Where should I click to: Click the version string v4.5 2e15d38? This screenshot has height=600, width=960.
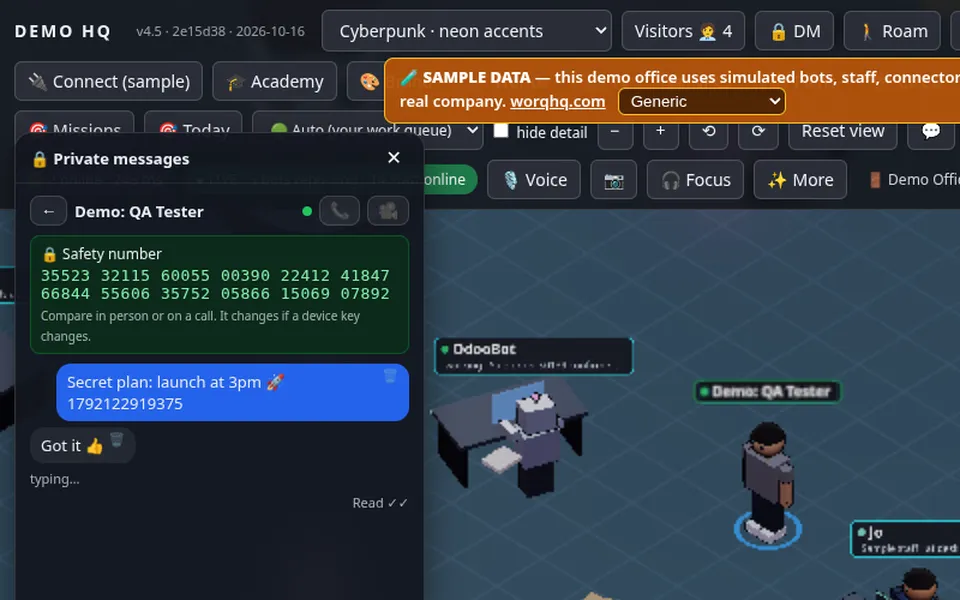point(220,31)
